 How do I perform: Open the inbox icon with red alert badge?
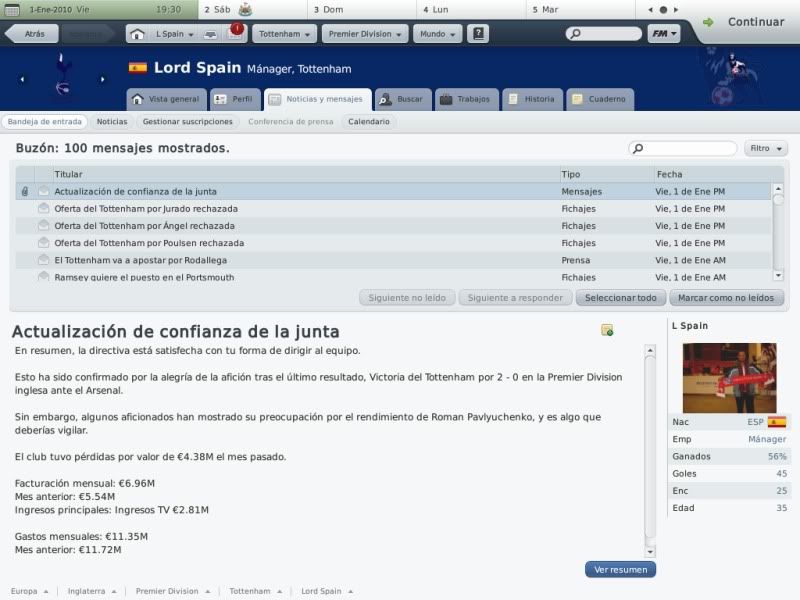tap(235, 33)
